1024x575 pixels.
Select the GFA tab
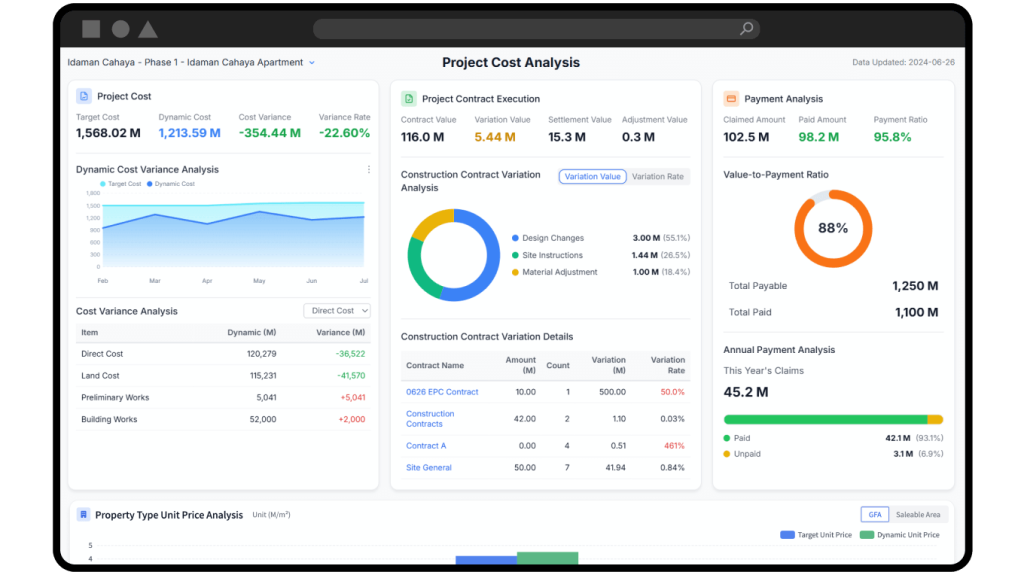pyautogui.click(x=874, y=515)
